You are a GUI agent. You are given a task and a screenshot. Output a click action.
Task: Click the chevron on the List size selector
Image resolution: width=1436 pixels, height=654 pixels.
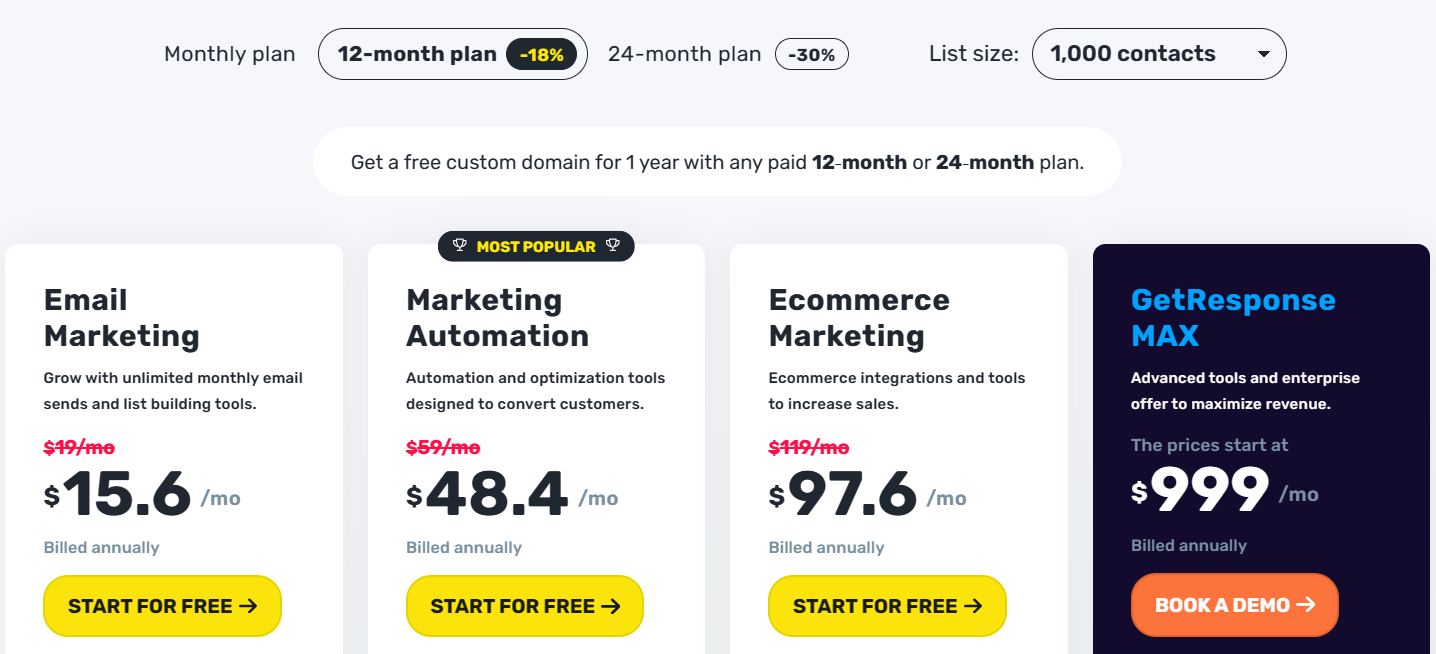[x=1263, y=54]
